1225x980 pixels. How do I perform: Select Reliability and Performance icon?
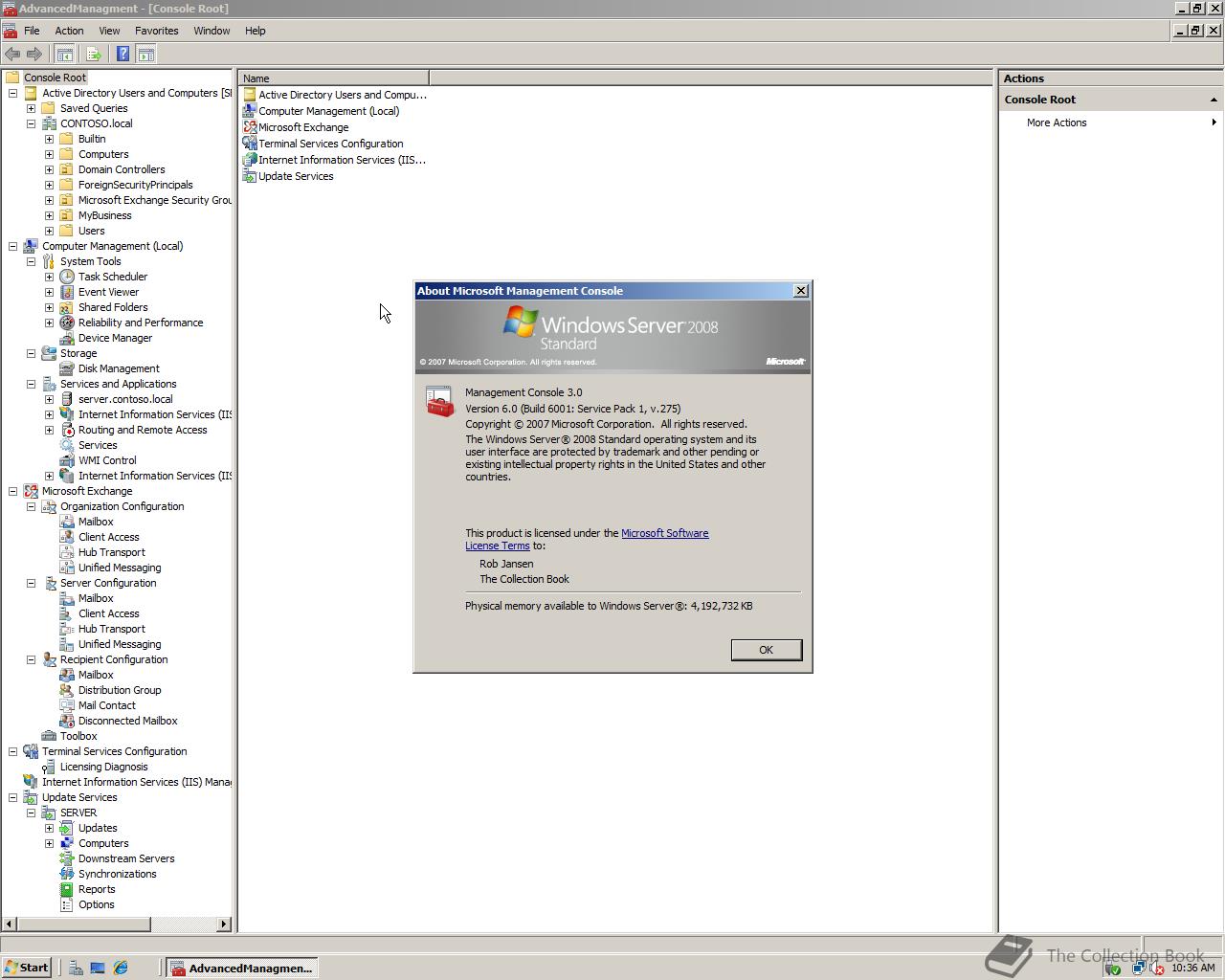click(67, 323)
